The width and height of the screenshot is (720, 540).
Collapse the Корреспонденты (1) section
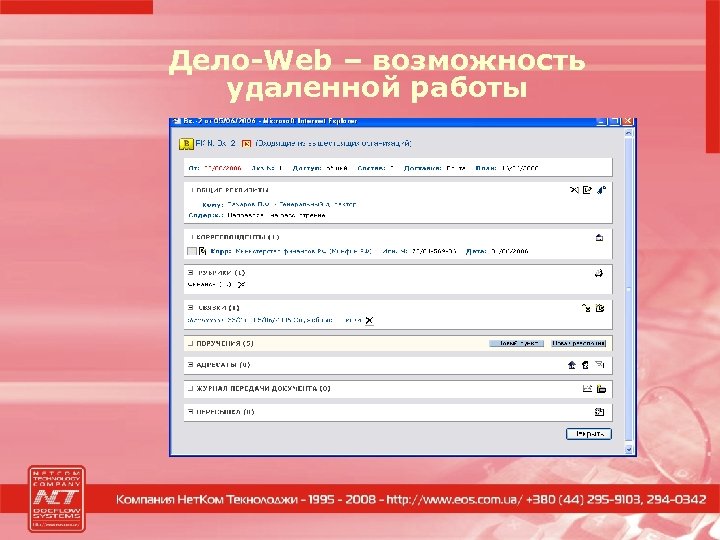point(191,237)
